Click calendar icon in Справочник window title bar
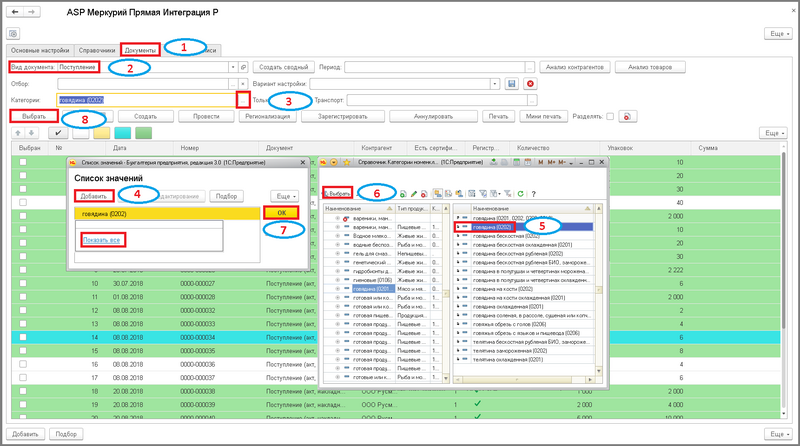 [528, 162]
